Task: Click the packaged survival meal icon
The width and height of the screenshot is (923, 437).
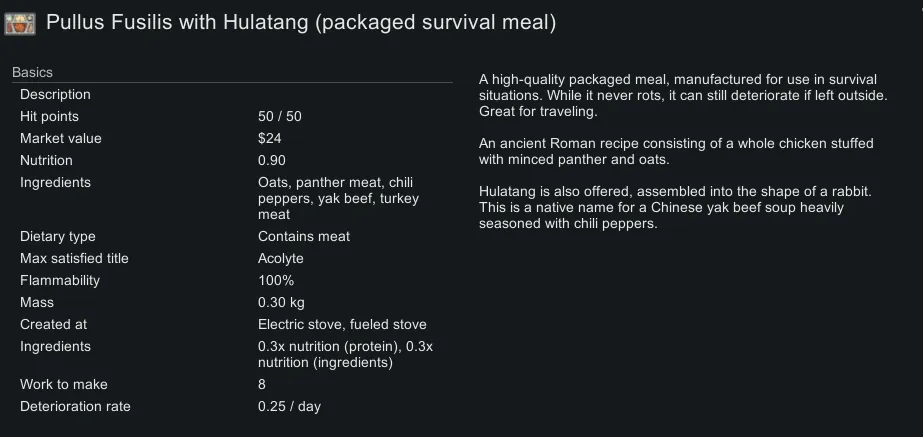Action: pyautogui.click(x=20, y=22)
